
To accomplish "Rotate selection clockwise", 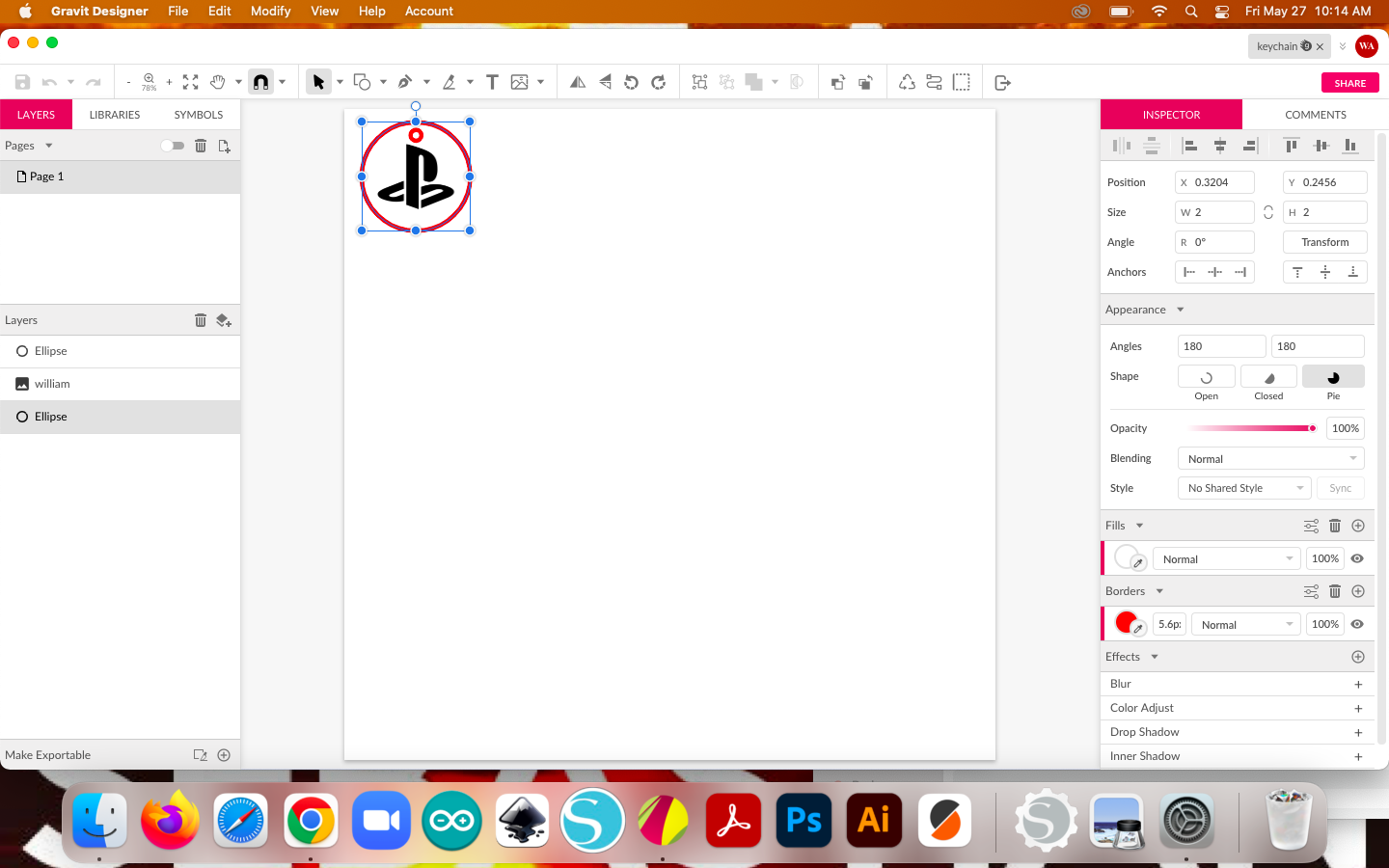I will [x=659, y=82].
